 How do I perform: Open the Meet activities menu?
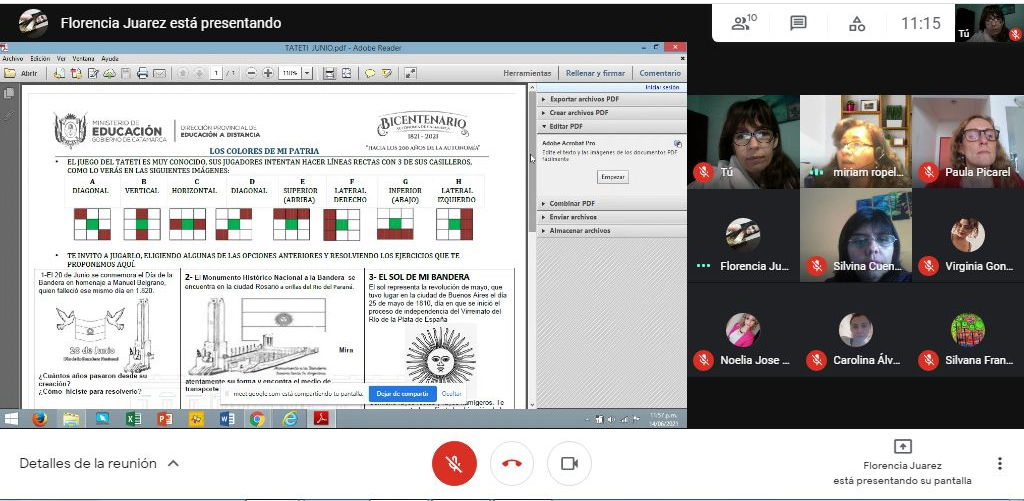tap(857, 24)
